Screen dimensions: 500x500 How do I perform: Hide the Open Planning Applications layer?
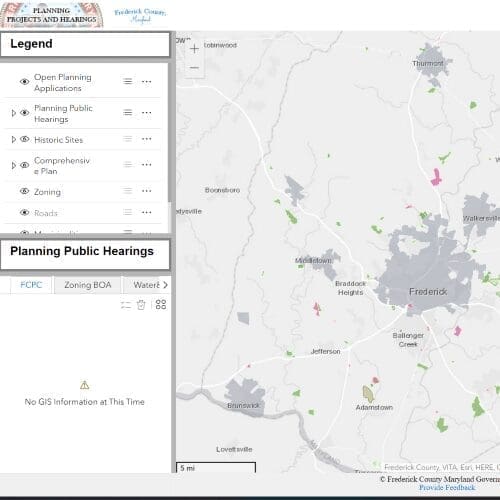[24, 82]
